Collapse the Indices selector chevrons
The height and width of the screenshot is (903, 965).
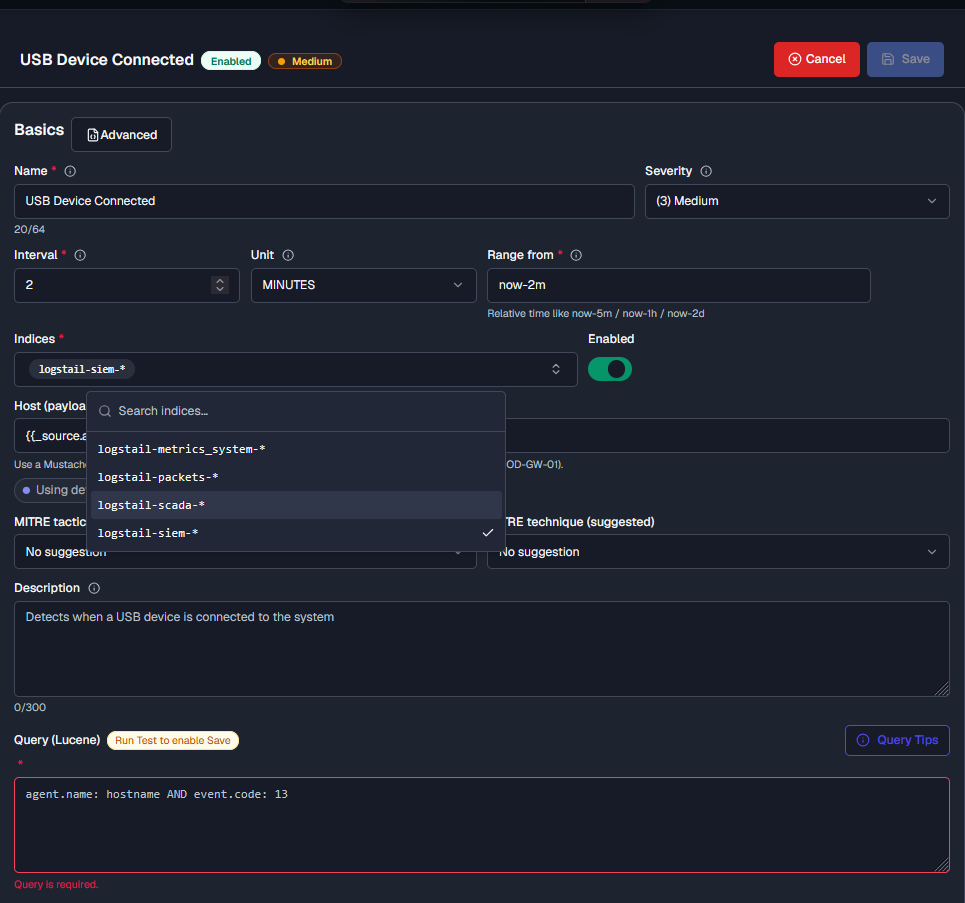(x=556, y=369)
